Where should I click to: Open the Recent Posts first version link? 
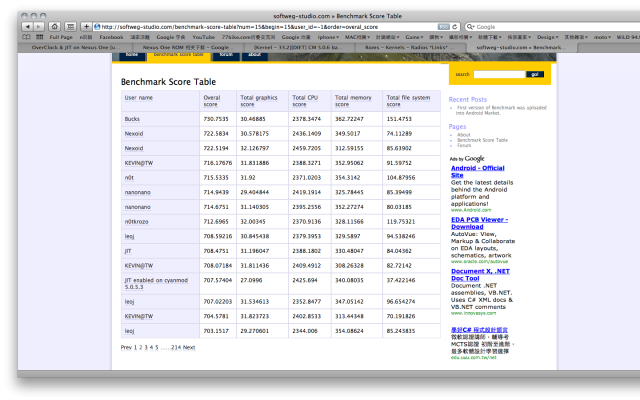[501, 110]
